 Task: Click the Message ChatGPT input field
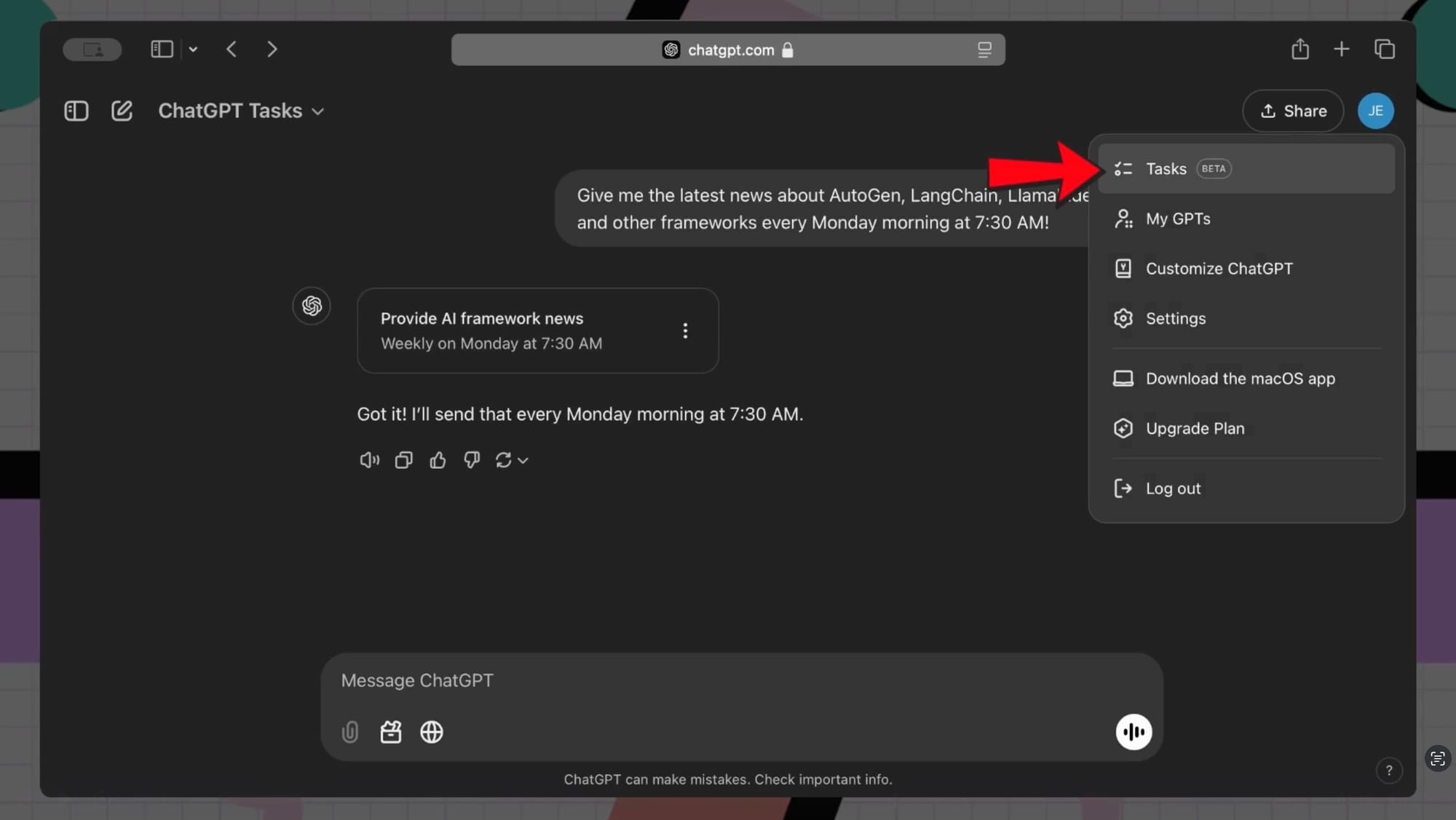741,680
